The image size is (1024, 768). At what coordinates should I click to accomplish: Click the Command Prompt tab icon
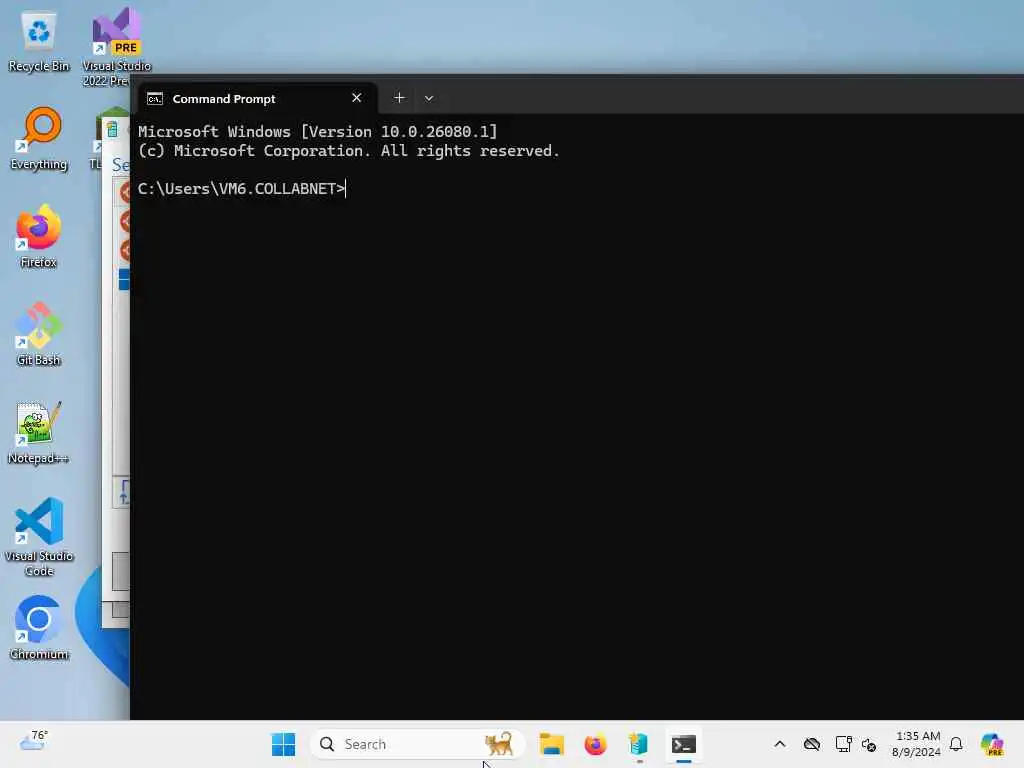[155, 99]
